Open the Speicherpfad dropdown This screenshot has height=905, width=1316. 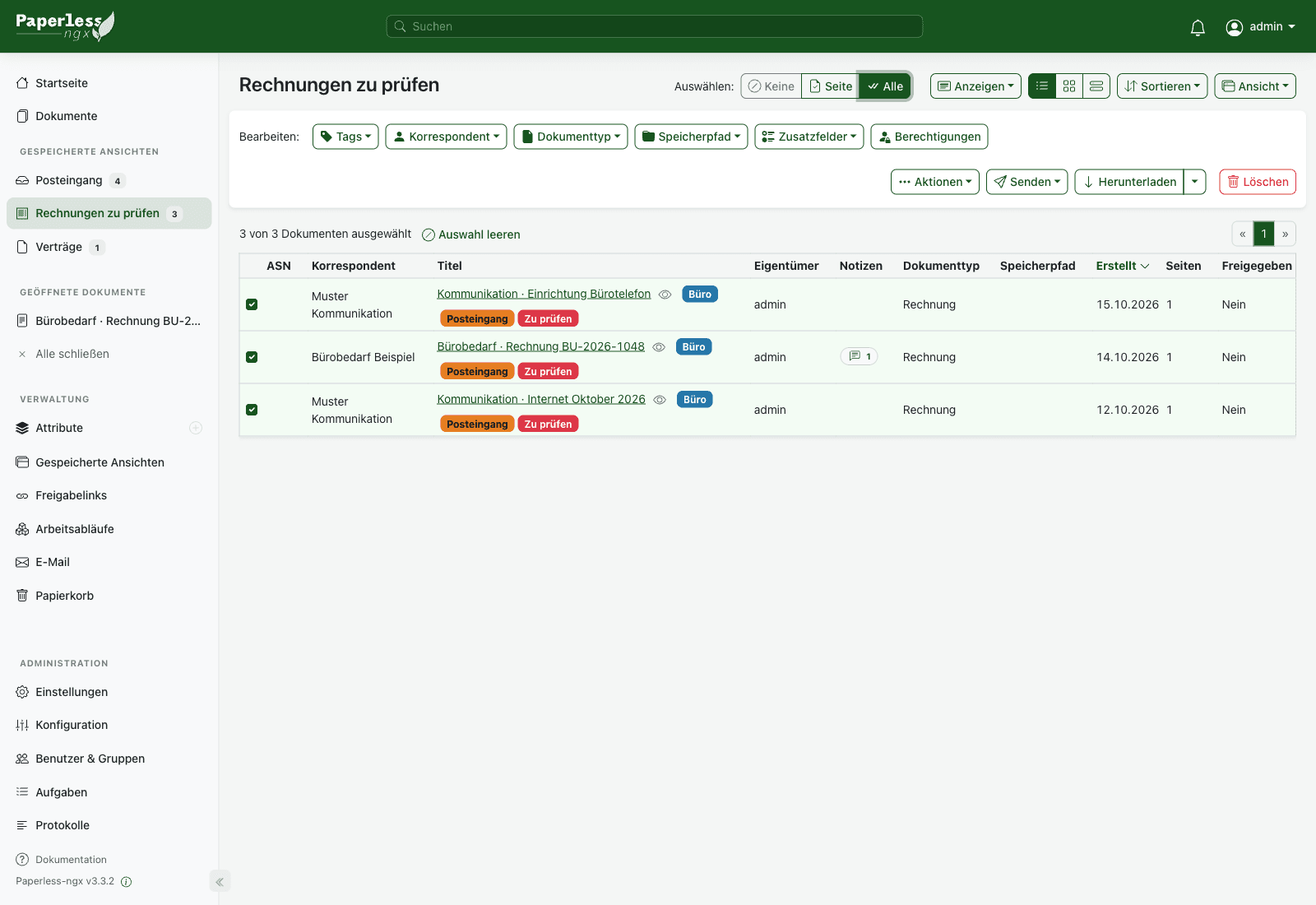(x=691, y=137)
